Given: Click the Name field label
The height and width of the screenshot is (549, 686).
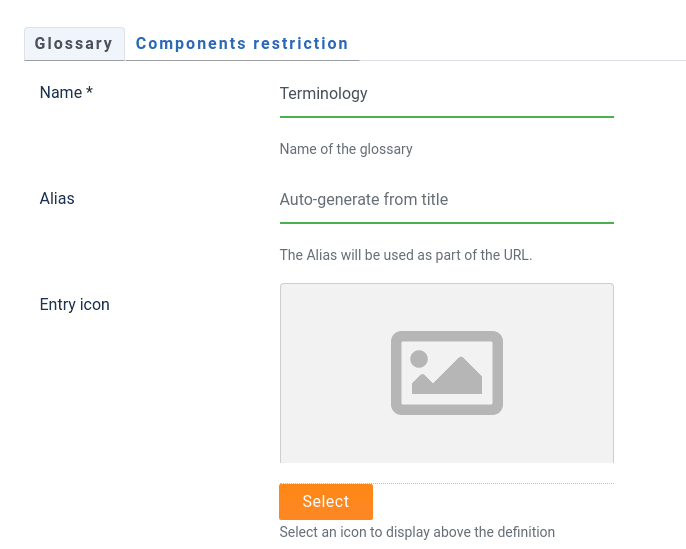Looking at the screenshot, I should pyautogui.click(x=60, y=93).
